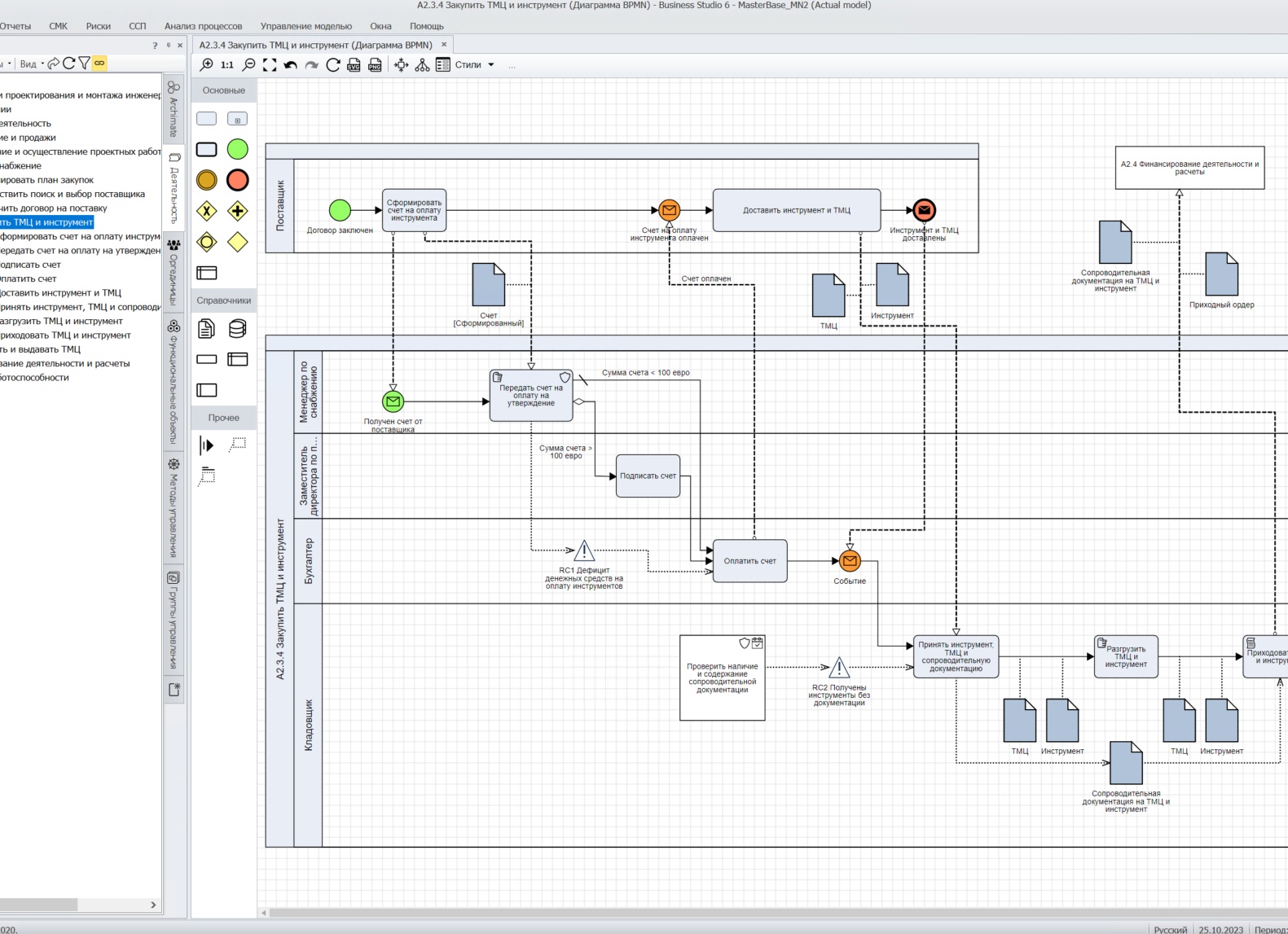Set zoom to 1:1 scale

pyautogui.click(x=227, y=65)
